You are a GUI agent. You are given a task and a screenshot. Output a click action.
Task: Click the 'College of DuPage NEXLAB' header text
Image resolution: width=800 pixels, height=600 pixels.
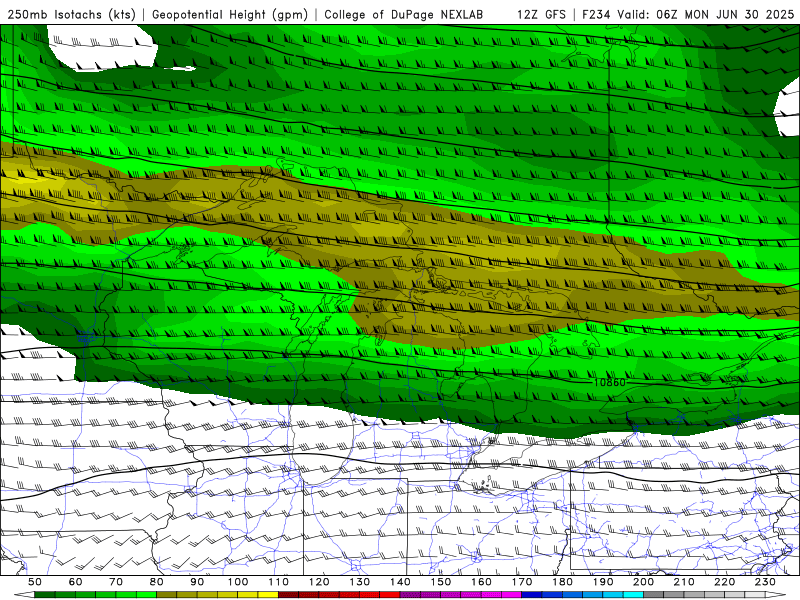(x=404, y=15)
